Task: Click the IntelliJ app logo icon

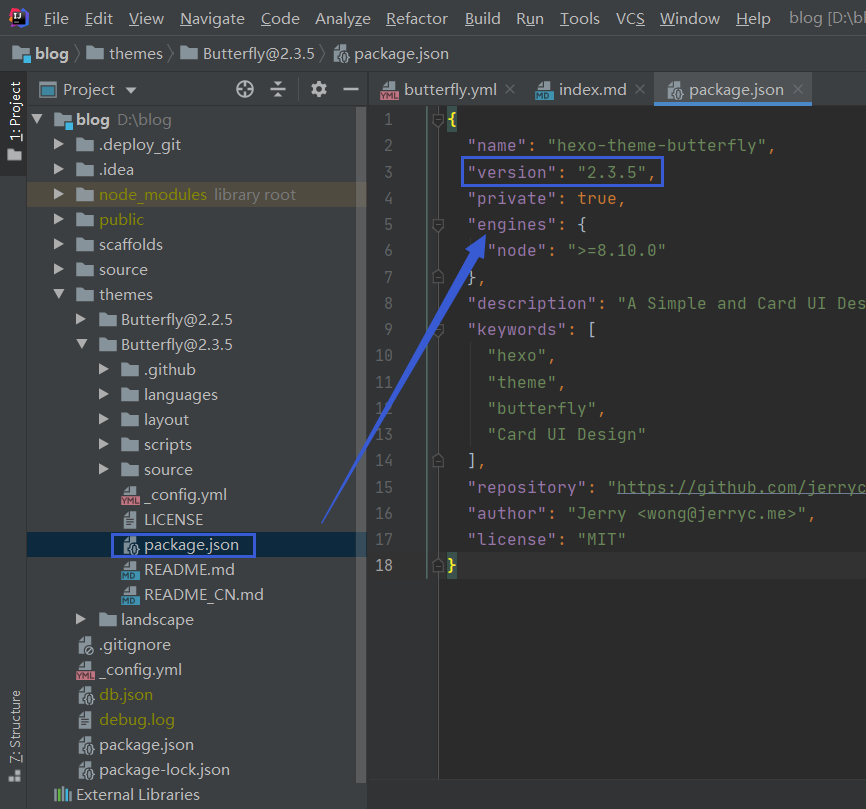Action: pyautogui.click(x=18, y=18)
